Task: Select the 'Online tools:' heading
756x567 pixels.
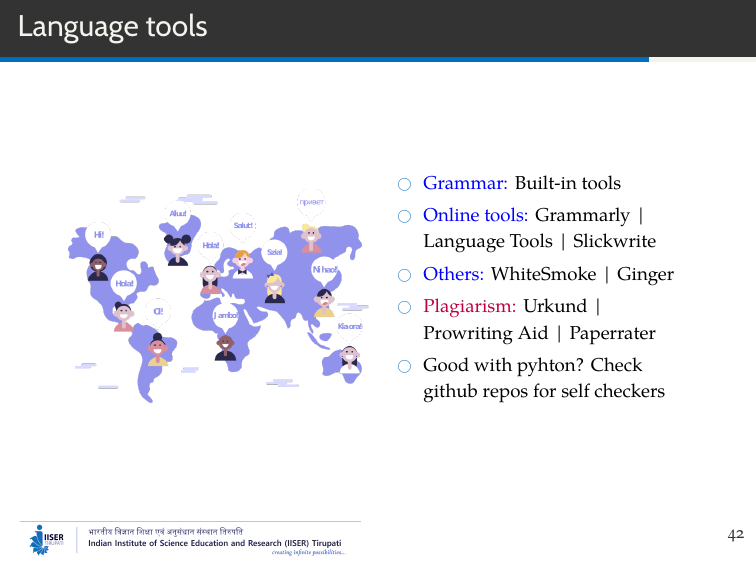Action: pyautogui.click(x=475, y=215)
